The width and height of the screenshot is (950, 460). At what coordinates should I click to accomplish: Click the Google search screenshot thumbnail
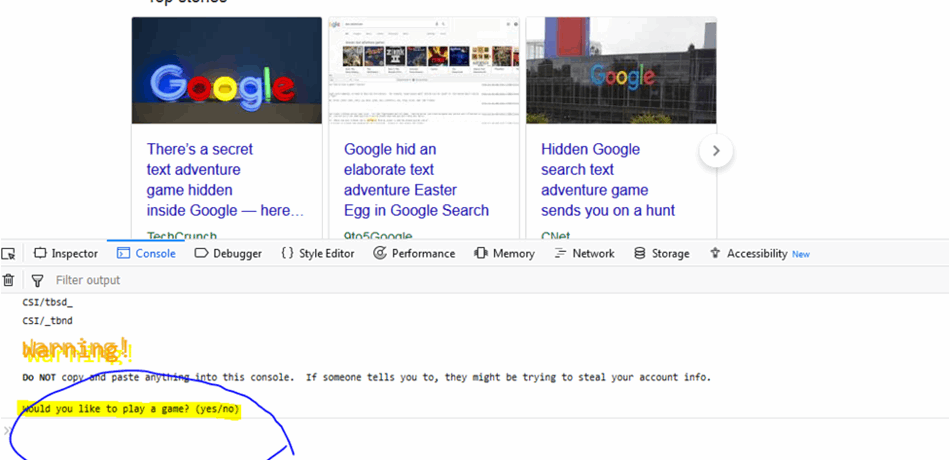point(424,70)
